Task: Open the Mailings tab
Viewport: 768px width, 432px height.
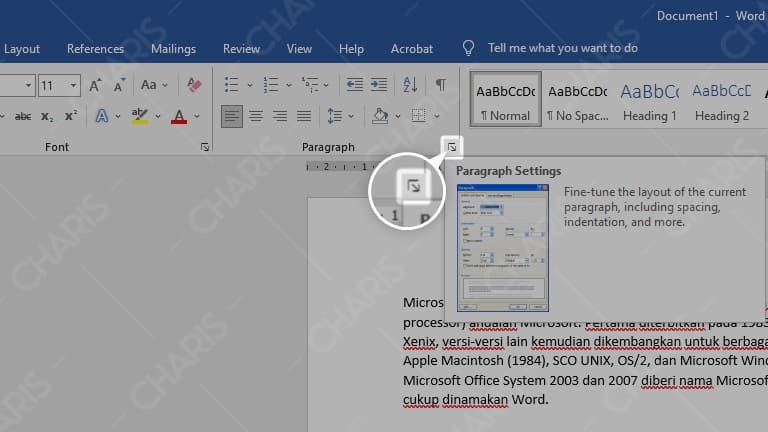Action: 173,48
